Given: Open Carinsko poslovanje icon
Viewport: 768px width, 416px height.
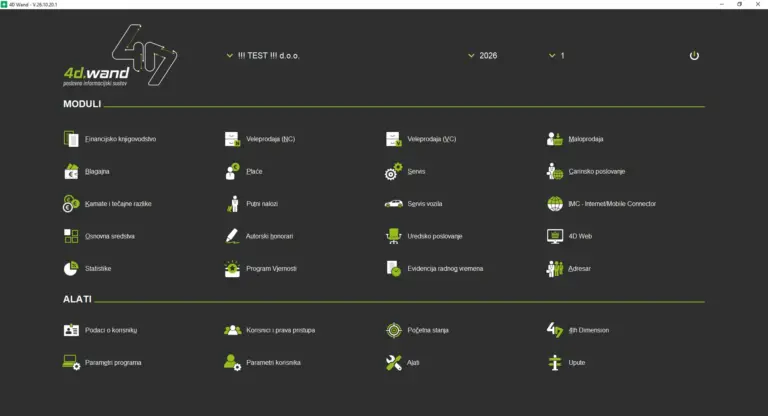Looking at the screenshot, I should point(554,171).
